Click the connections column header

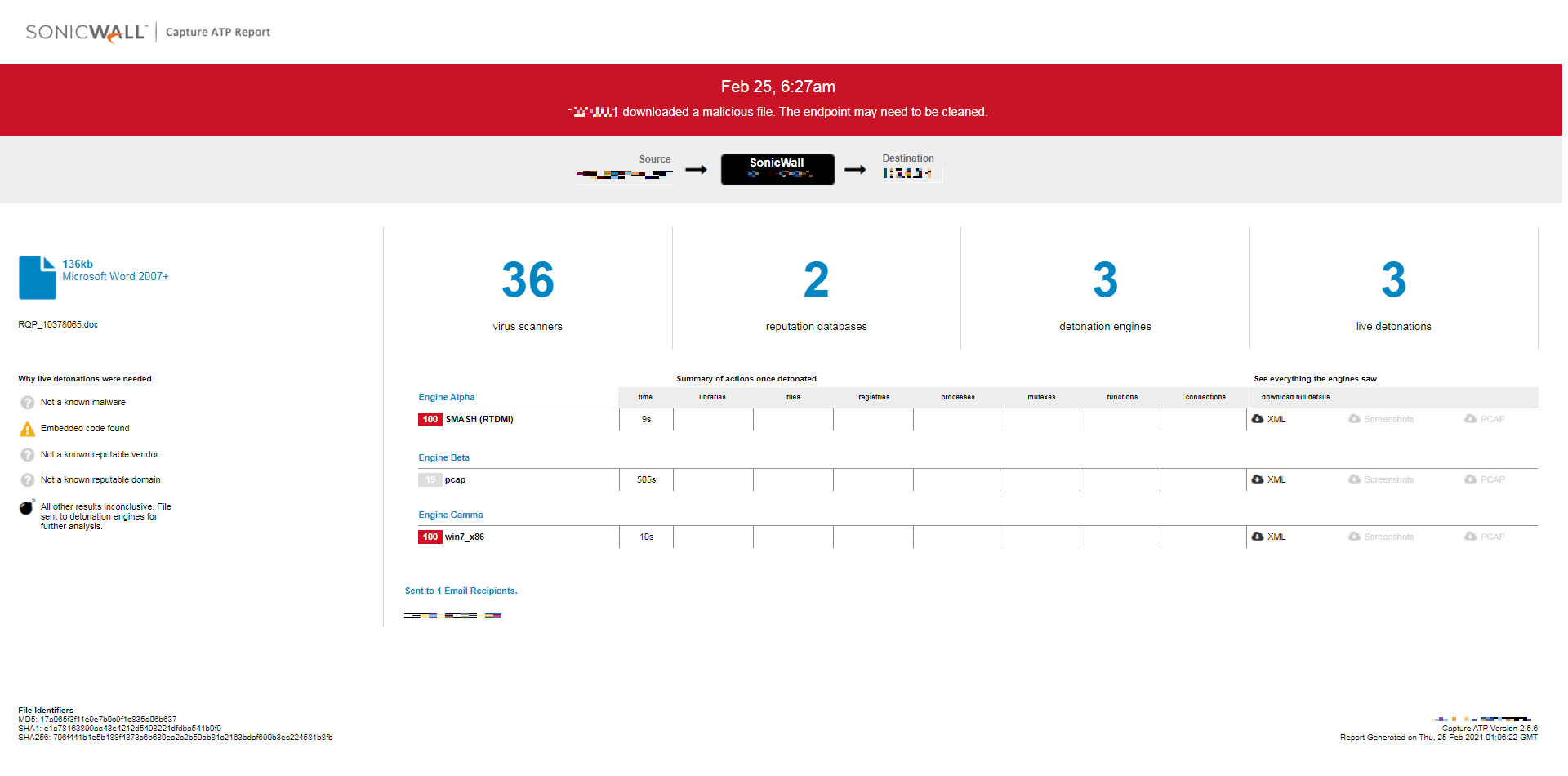coord(1205,398)
